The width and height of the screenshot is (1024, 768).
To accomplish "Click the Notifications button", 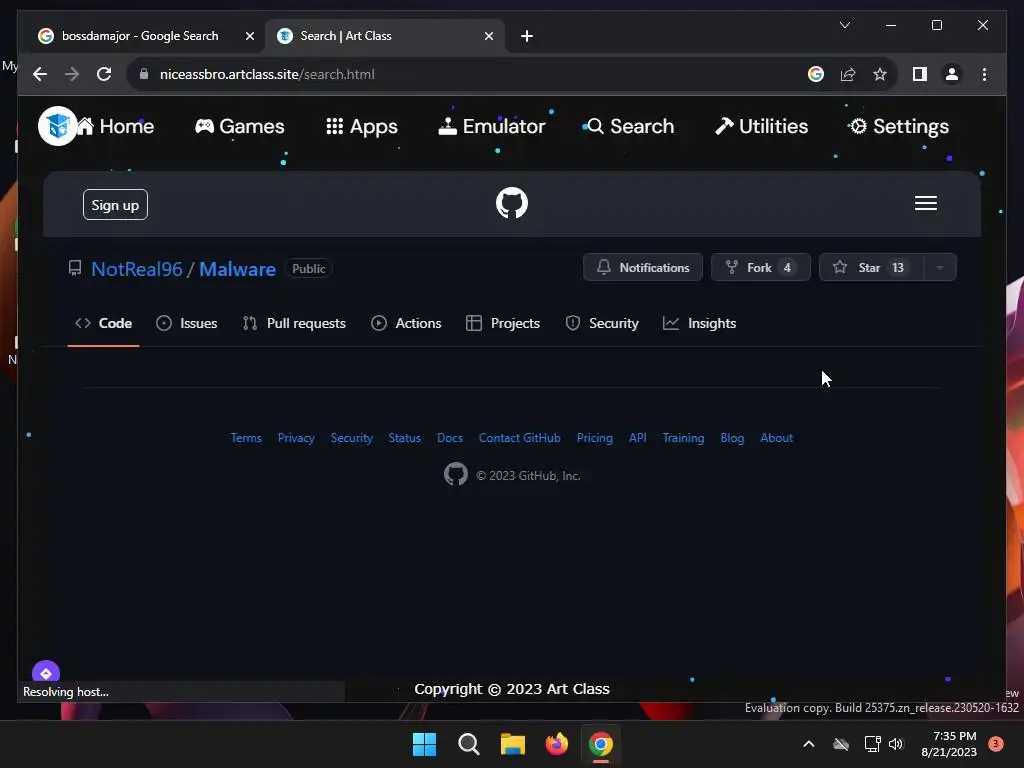I will 643,267.
